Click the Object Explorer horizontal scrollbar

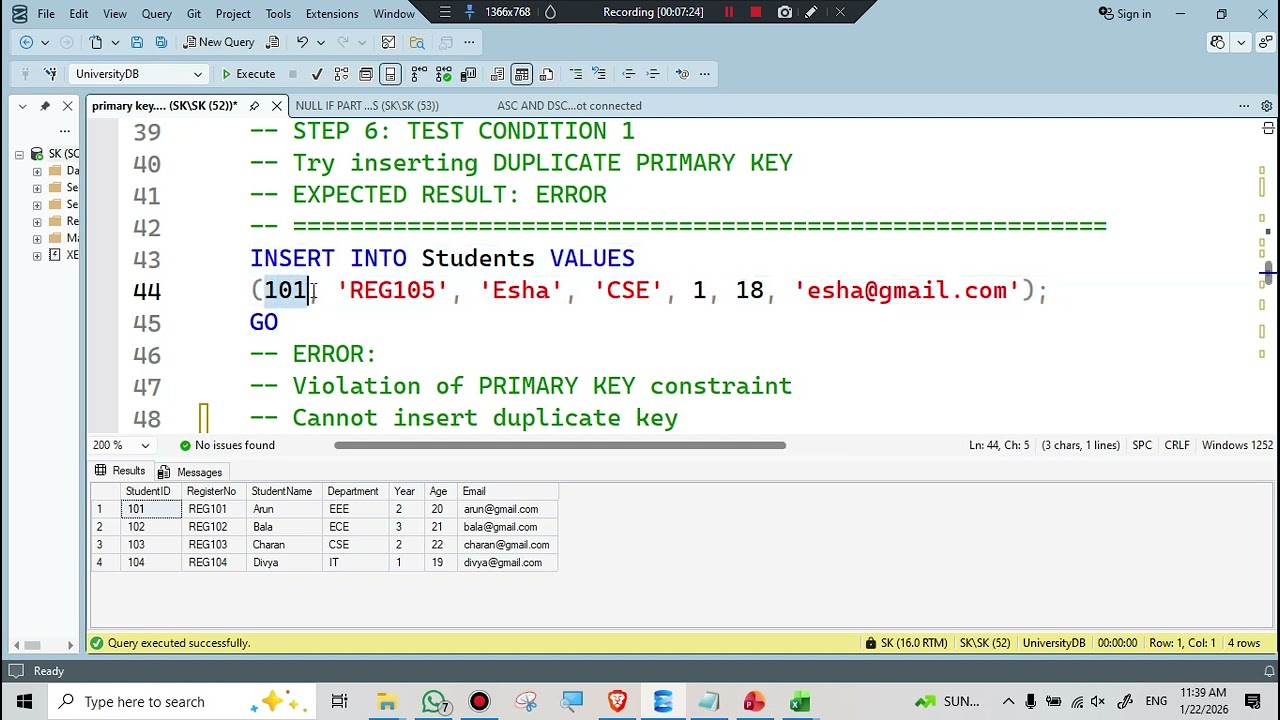pyautogui.click(x=32, y=645)
